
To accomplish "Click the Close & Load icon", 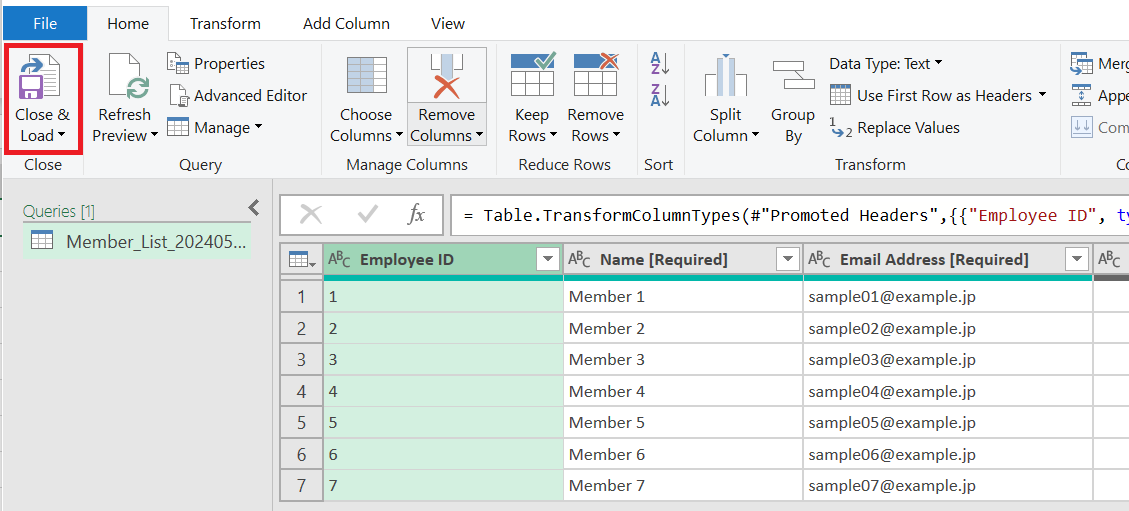I will tap(42, 77).
